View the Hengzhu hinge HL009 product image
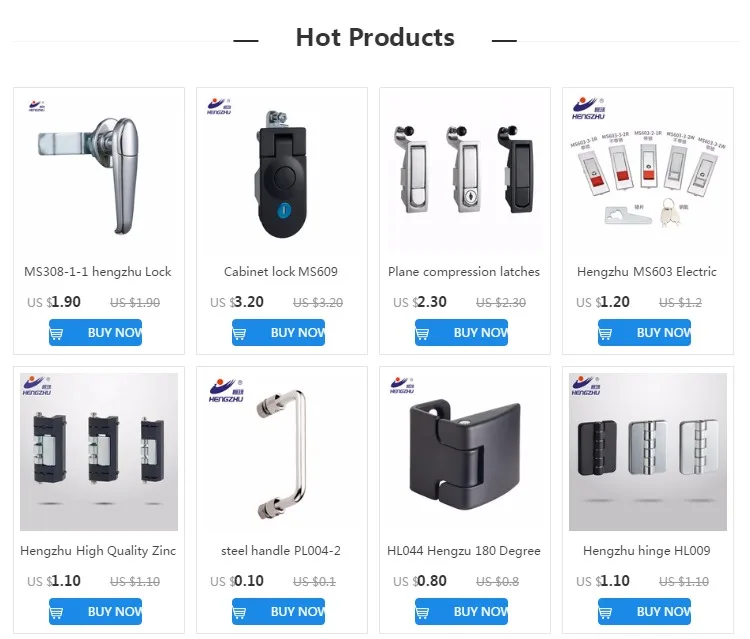This screenshot has height=639, width=750. pyautogui.click(x=648, y=452)
